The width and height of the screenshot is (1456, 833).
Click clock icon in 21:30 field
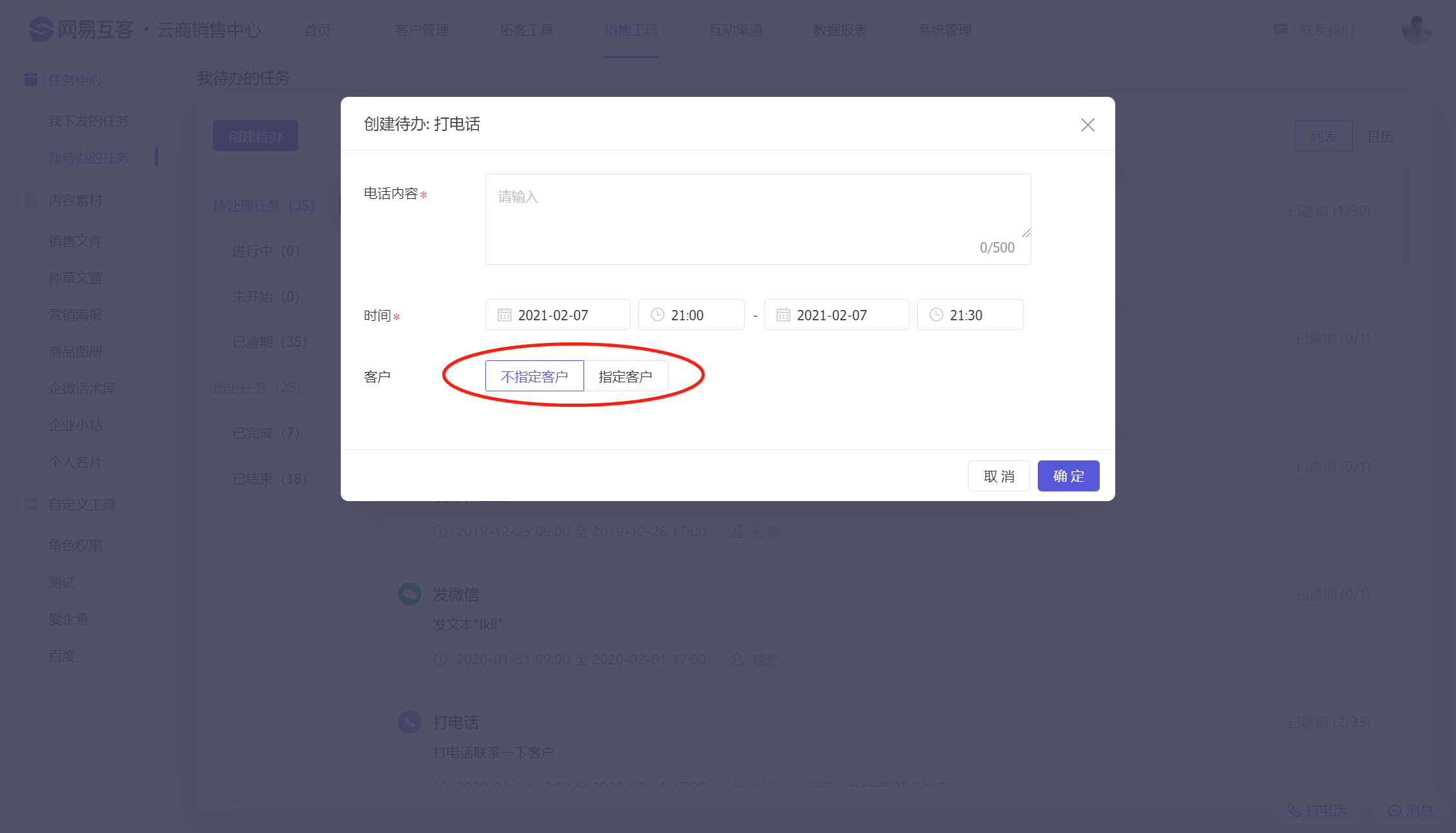[936, 314]
